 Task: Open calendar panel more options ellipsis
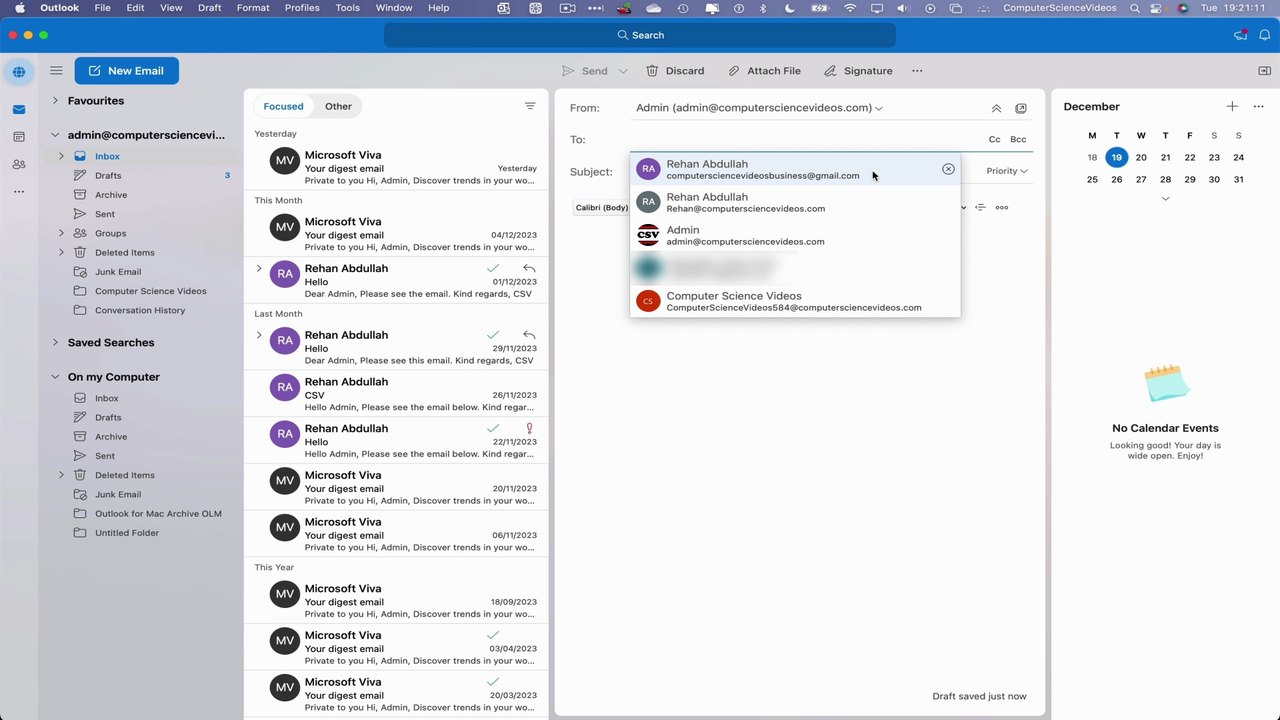1258,106
